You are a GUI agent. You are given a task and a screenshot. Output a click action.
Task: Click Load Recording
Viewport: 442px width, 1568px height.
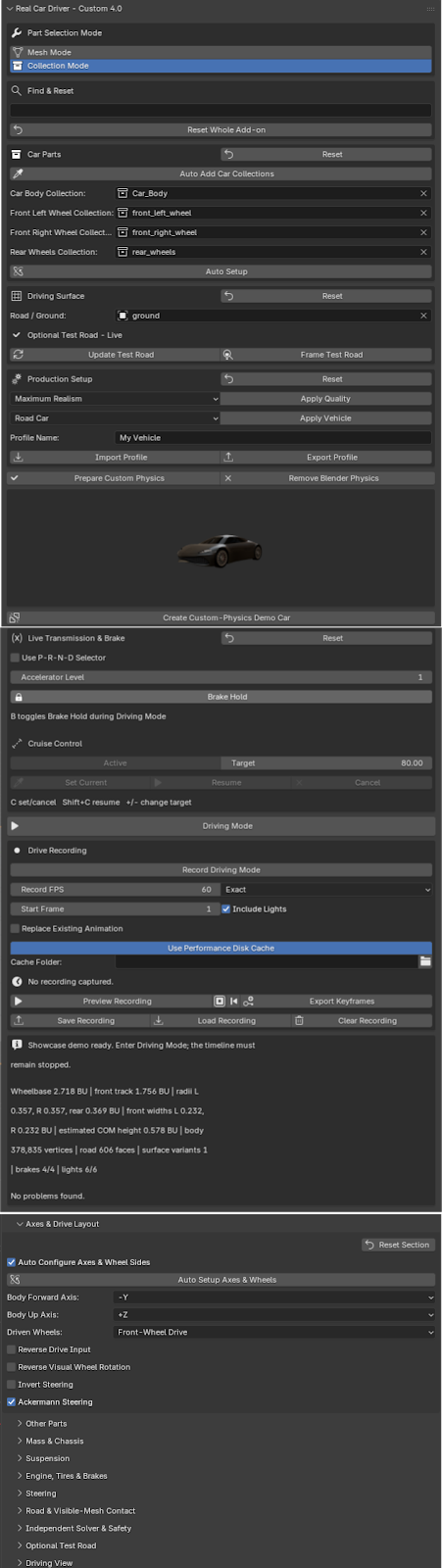tap(220, 1021)
